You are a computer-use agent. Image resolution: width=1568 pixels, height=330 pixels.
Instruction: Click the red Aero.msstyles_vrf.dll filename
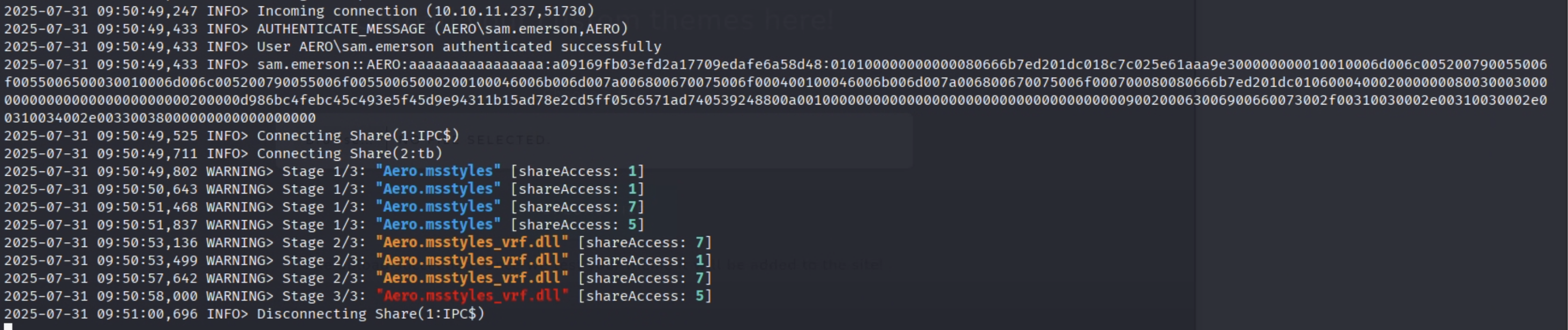click(x=472, y=295)
